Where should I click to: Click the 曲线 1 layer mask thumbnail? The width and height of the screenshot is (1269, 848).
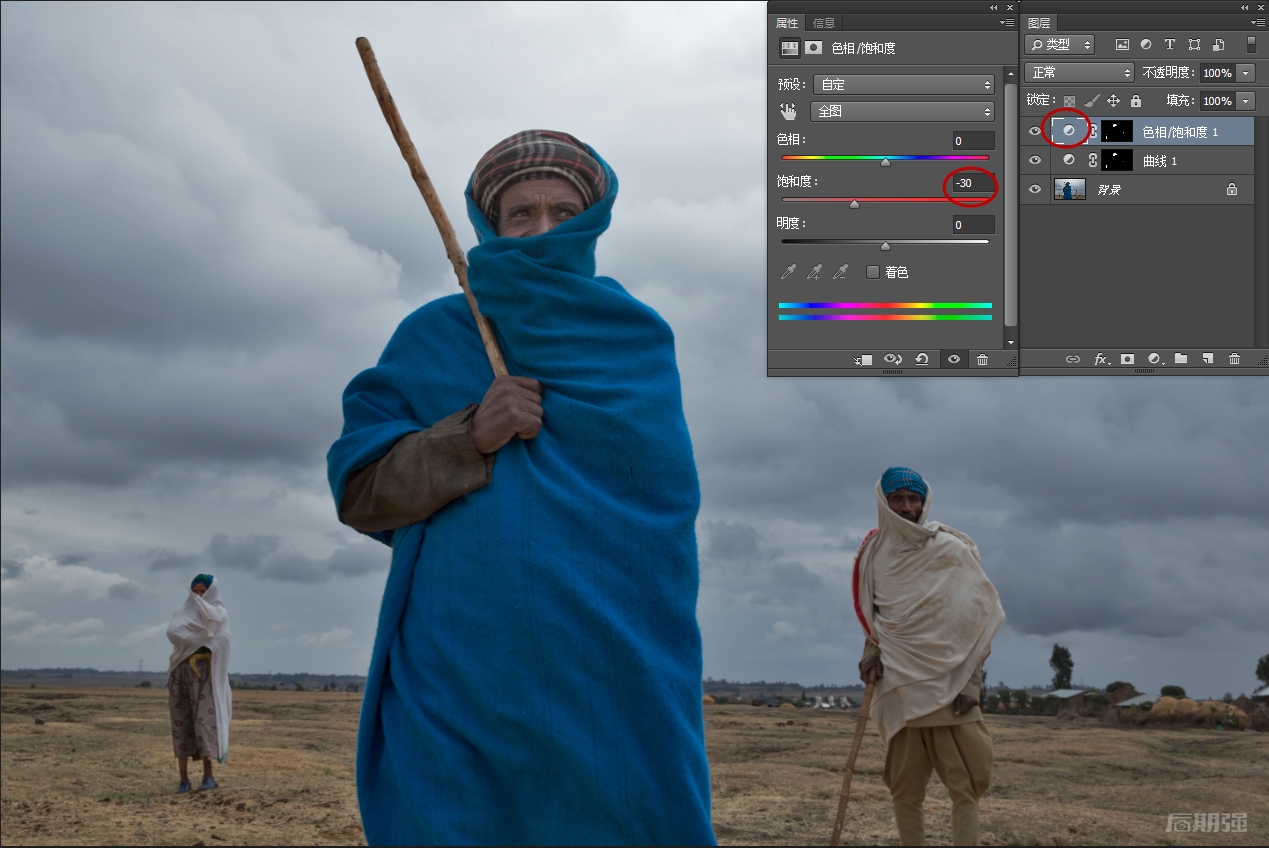[1117, 160]
